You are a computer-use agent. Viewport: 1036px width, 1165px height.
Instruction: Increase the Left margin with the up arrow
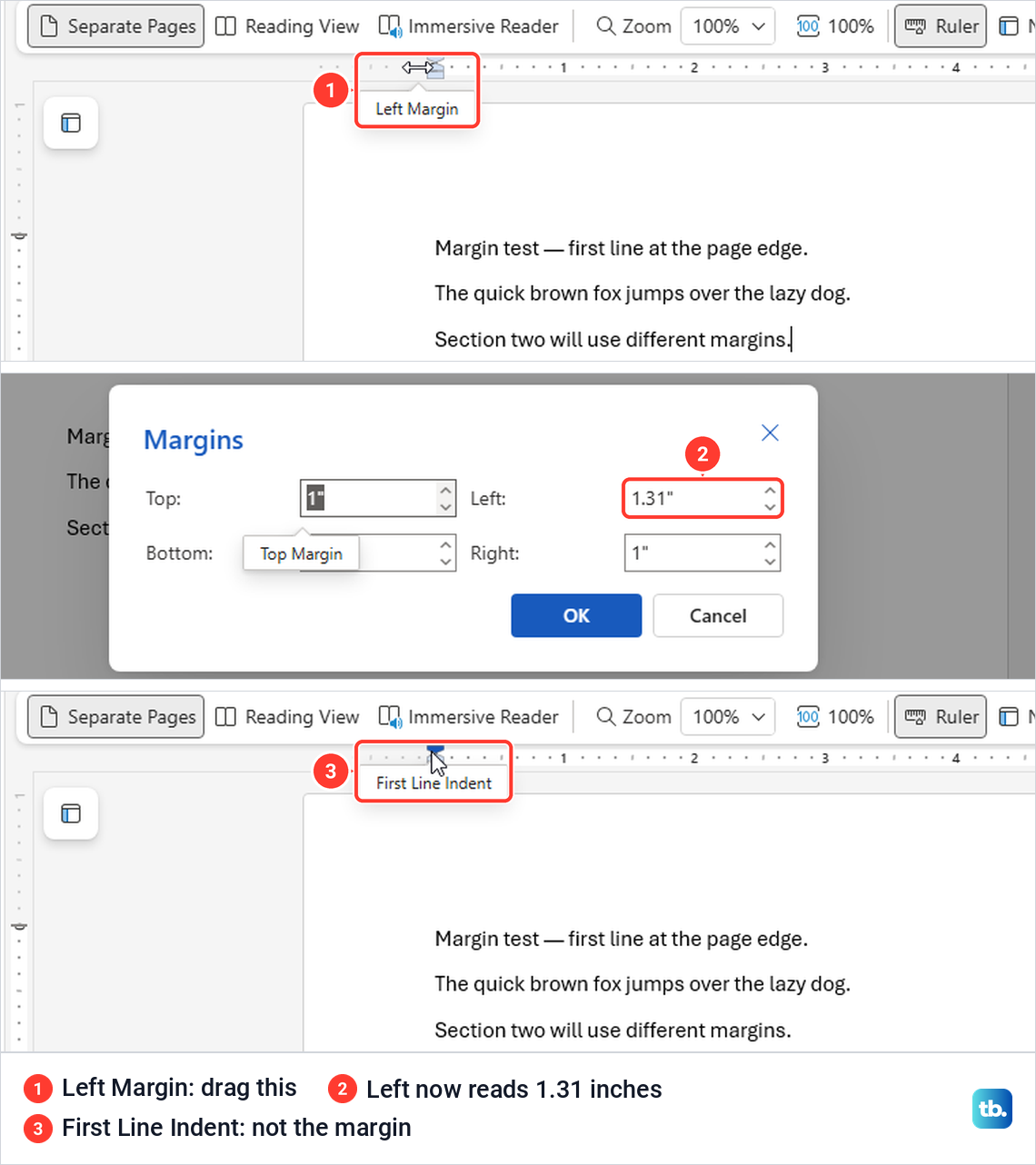[x=770, y=489]
